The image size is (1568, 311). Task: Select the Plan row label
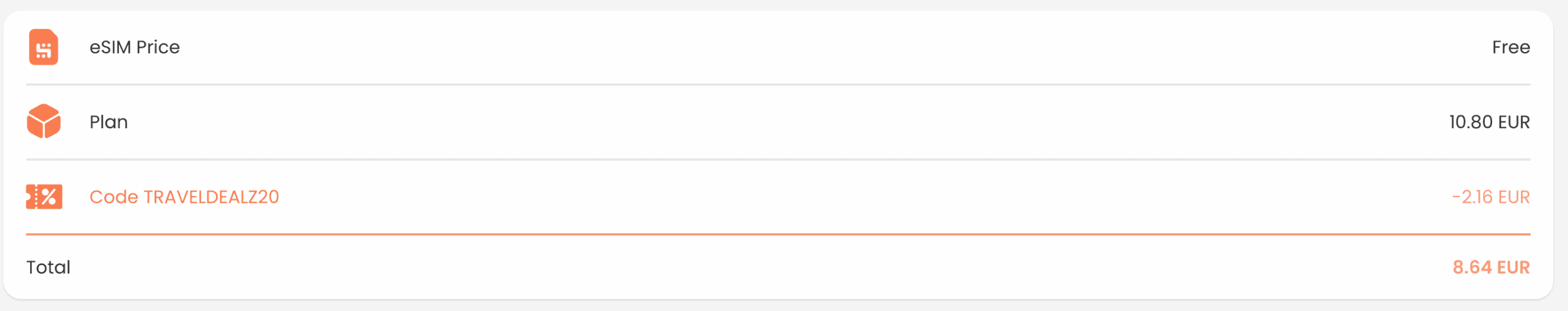point(108,122)
